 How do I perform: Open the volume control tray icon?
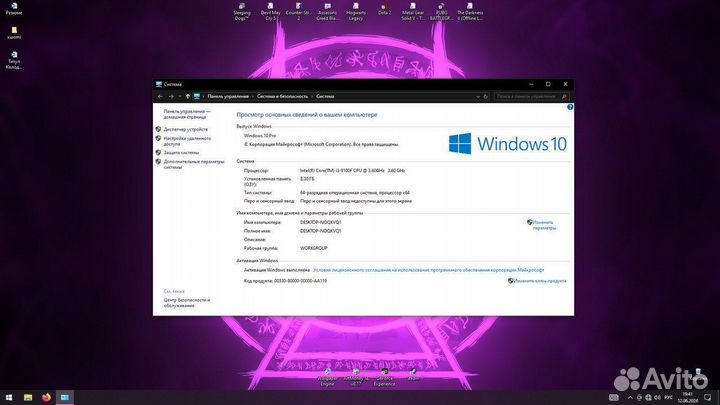(x=657, y=397)
